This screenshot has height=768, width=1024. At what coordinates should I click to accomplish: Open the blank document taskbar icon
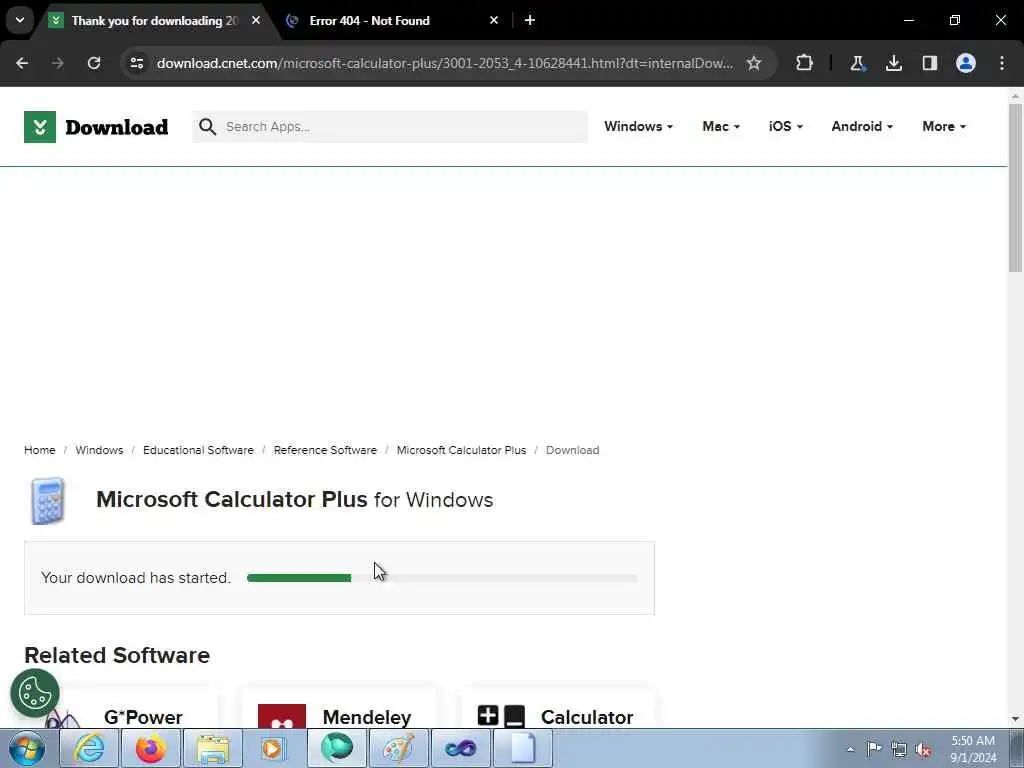522,748
